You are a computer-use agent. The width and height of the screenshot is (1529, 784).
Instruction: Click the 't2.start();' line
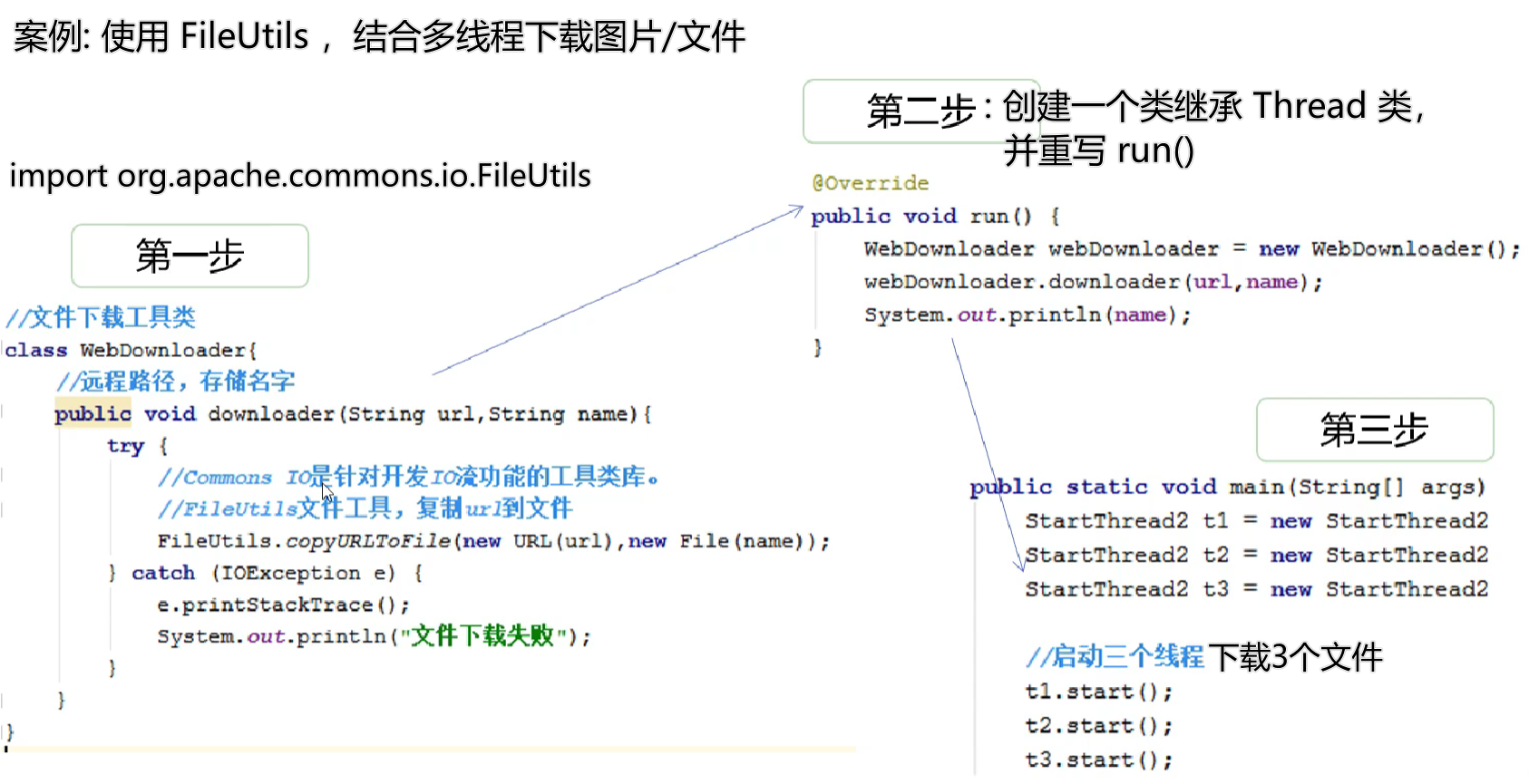pos(1099,727)
